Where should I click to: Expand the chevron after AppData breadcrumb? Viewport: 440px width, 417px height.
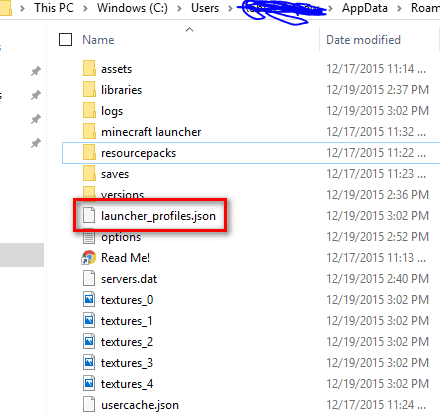399,8
